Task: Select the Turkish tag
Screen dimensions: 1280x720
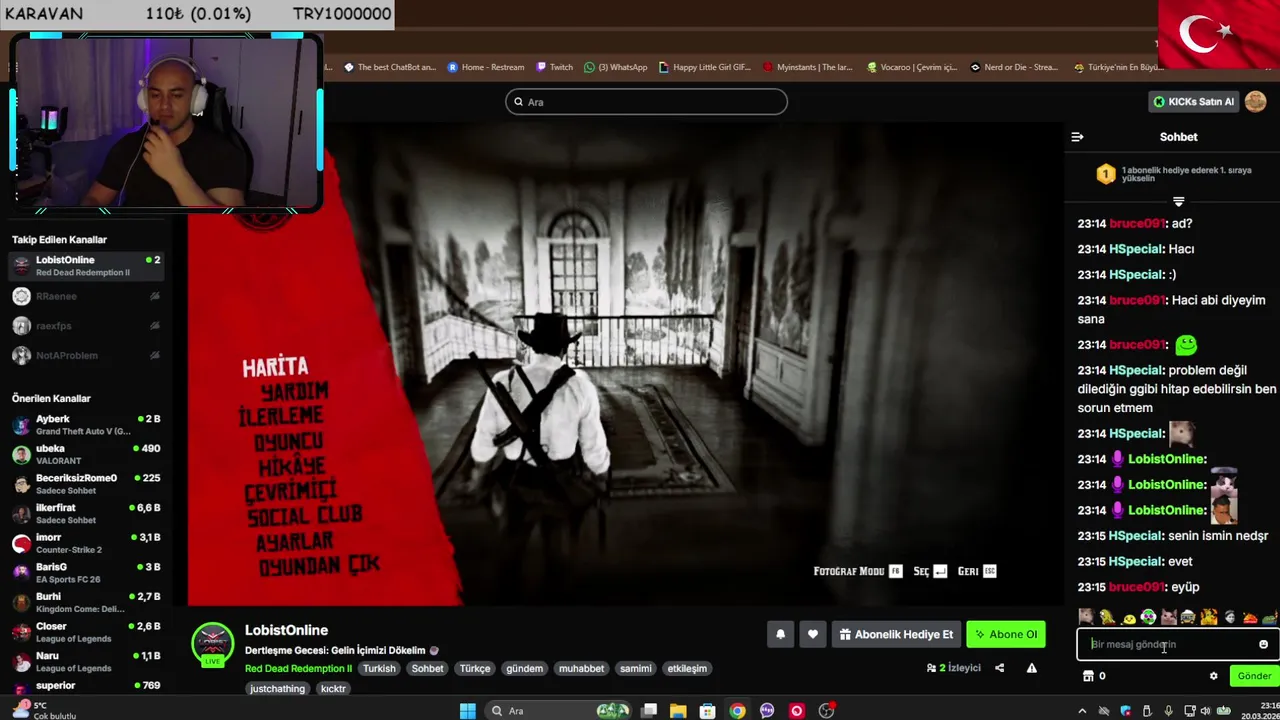Action: click(379, 669)
